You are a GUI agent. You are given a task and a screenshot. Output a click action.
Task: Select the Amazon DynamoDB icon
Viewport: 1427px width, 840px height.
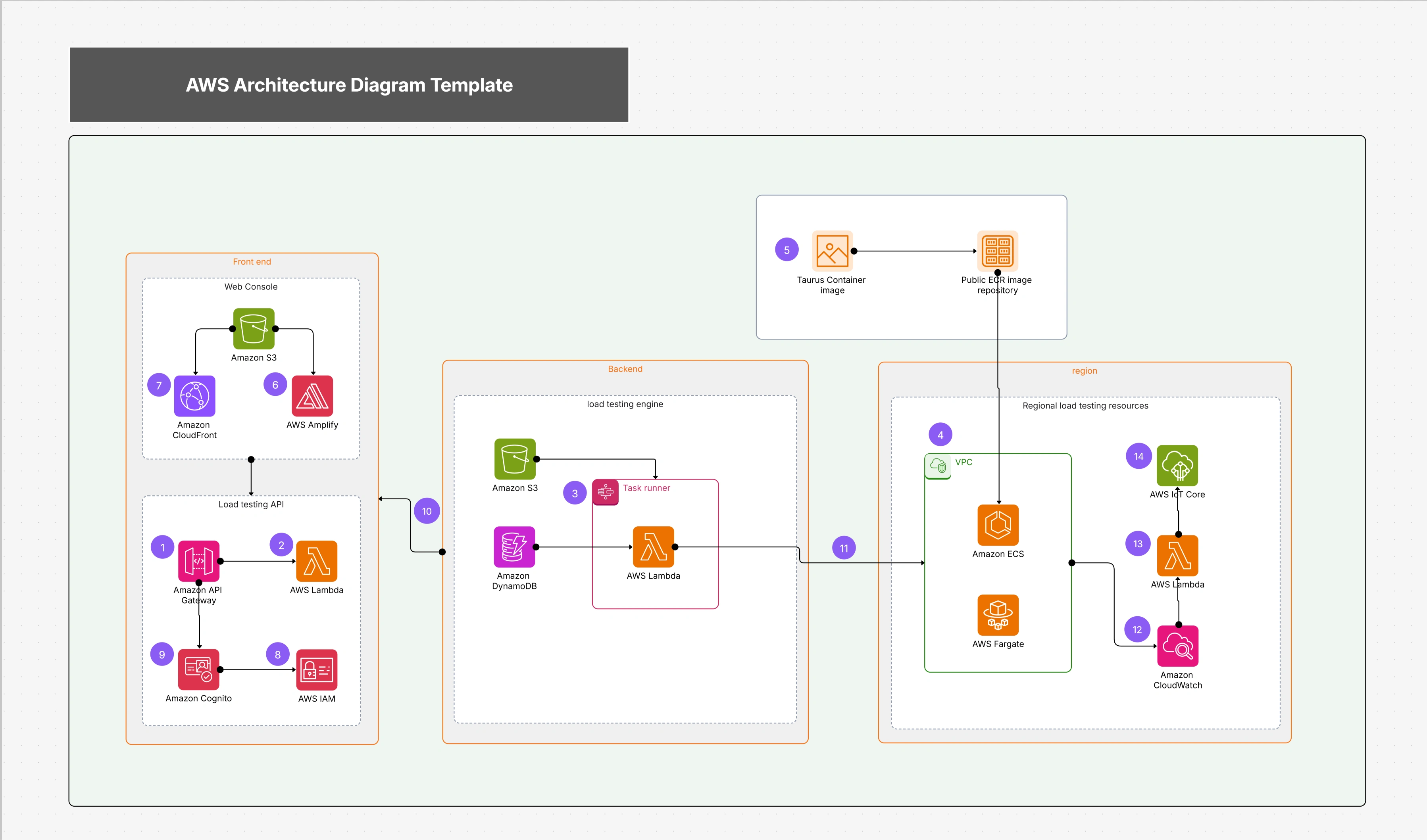tap(514, 547)
